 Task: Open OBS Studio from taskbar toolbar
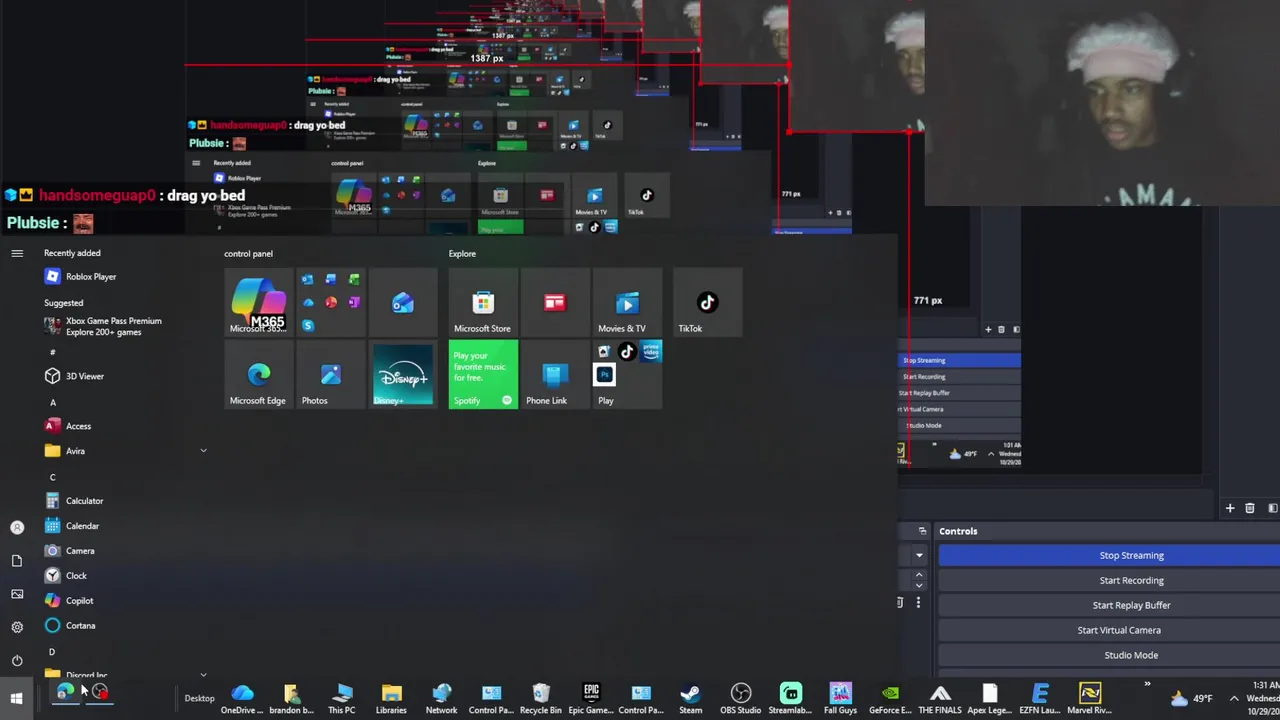[x=741, y=699]
